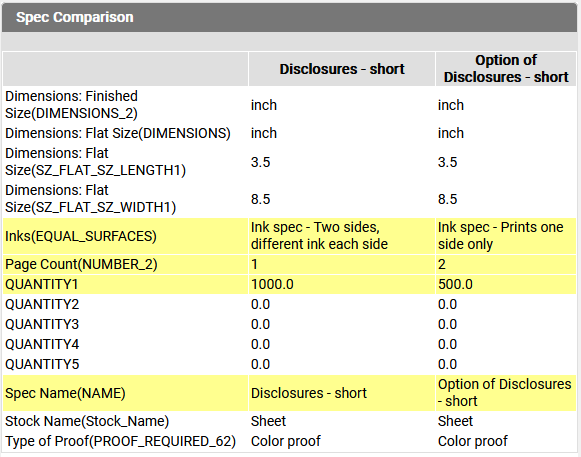This screenshot has width=581, height=457.
Task: Select the Disclosures - short column header
Action: pyautogui.click(x=342, y=69)
